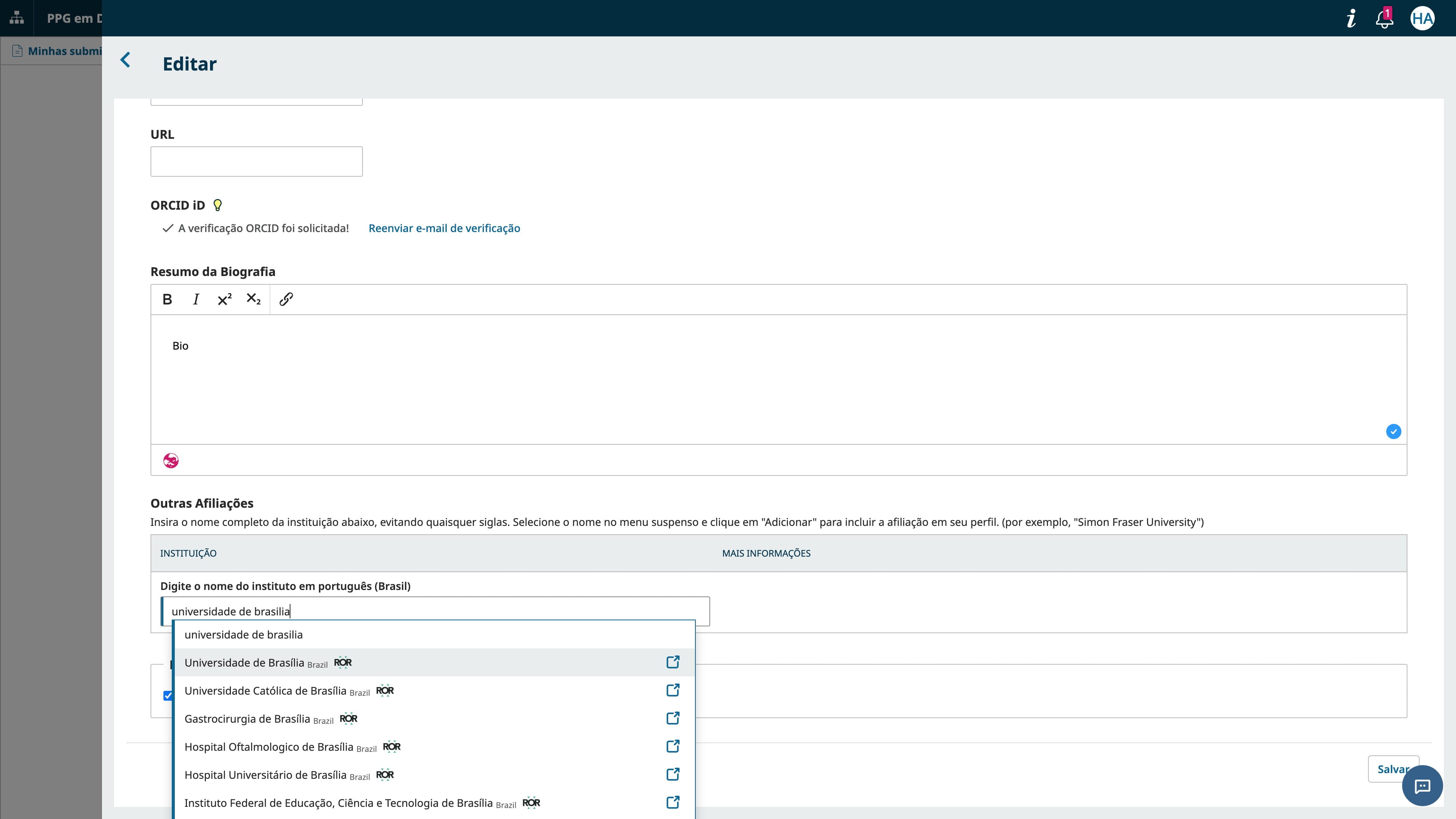Toggle italic formatting in biography editor

196,300
